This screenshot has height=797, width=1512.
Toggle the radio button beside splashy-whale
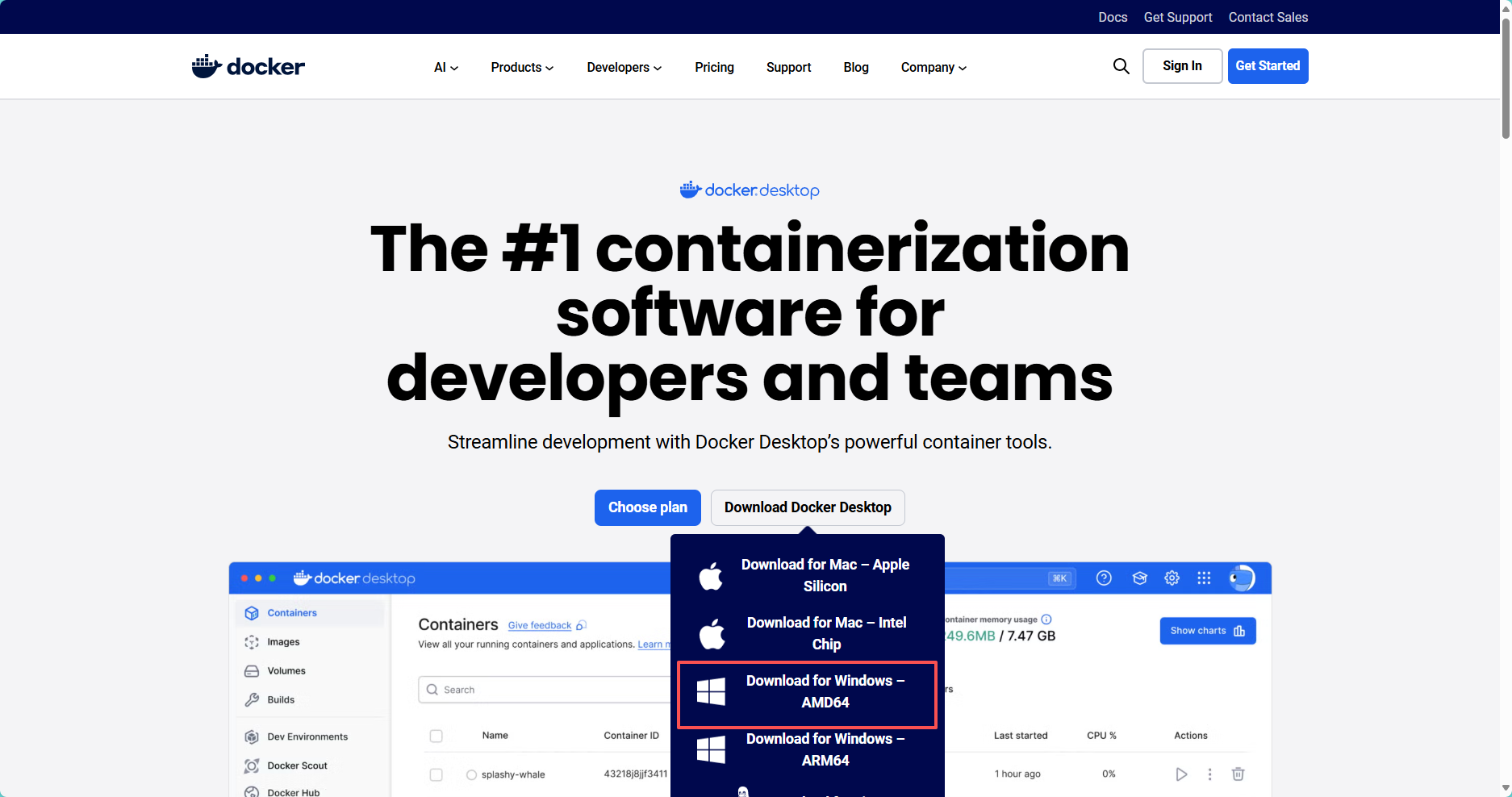(x=471, y=774)
